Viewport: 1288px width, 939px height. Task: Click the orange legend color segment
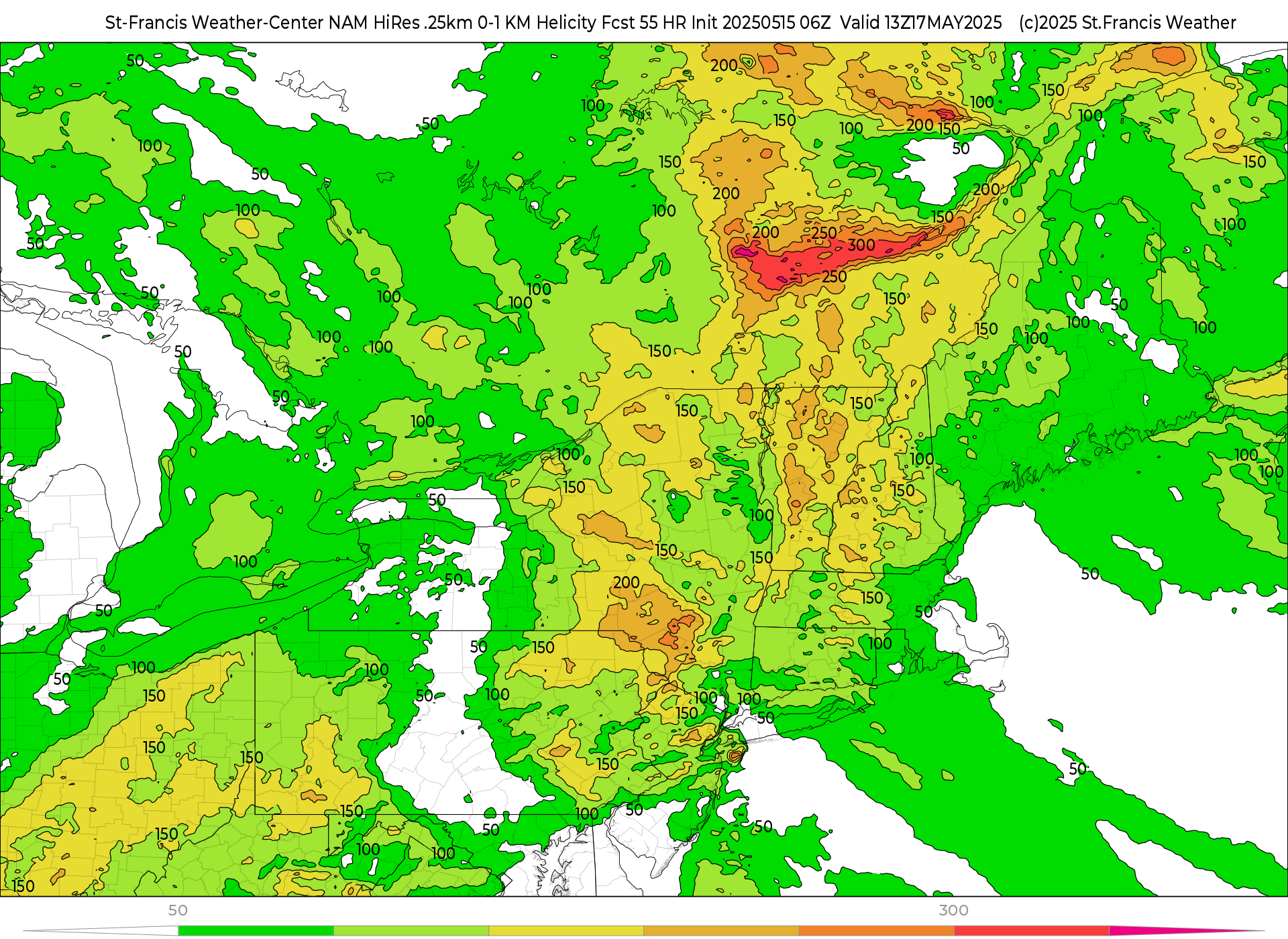click(875, 931)
